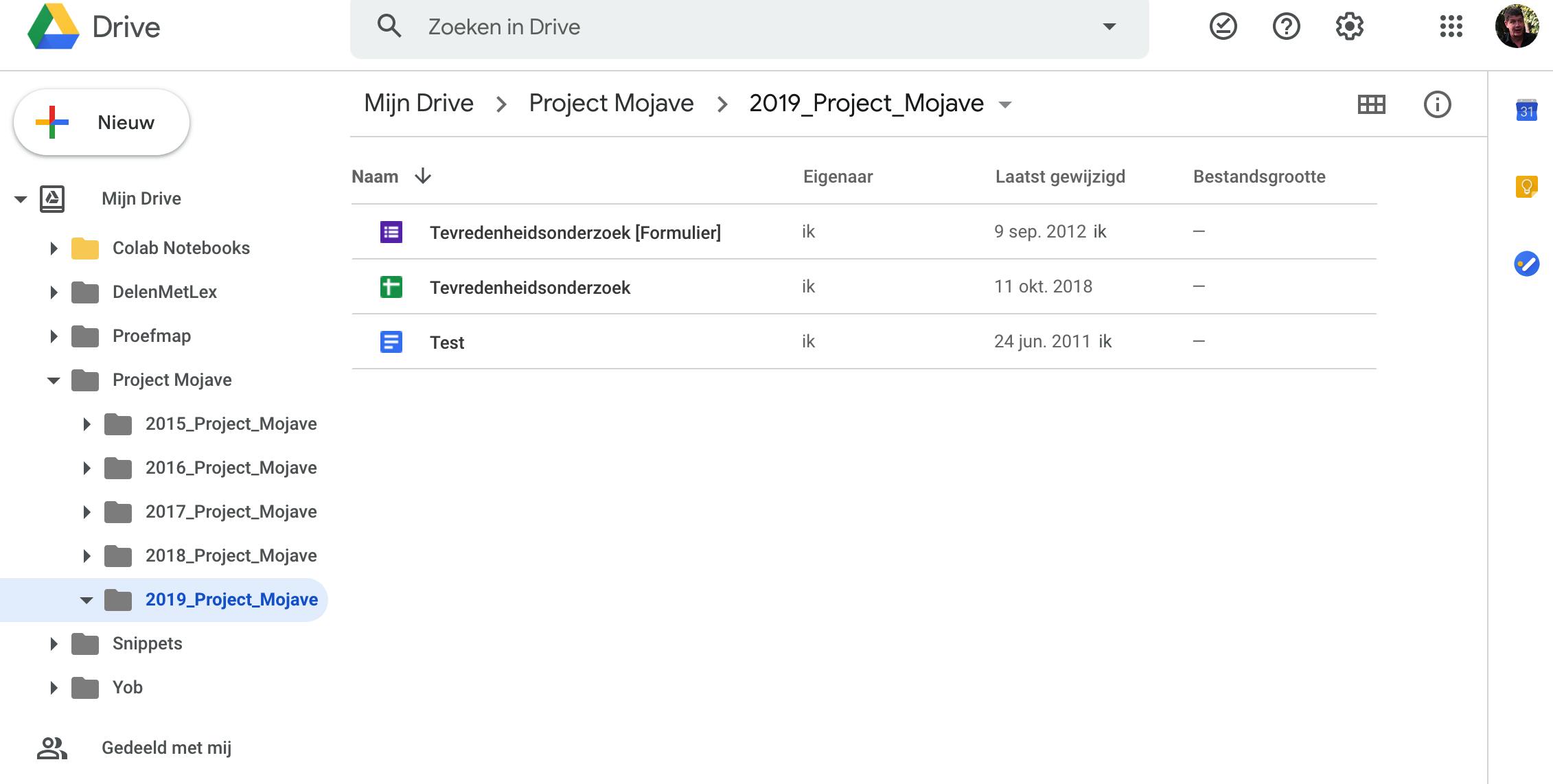The image size is (1553, 784).
Task: Open the Google apps grid launcher
Action: (x=1451, y=27)
